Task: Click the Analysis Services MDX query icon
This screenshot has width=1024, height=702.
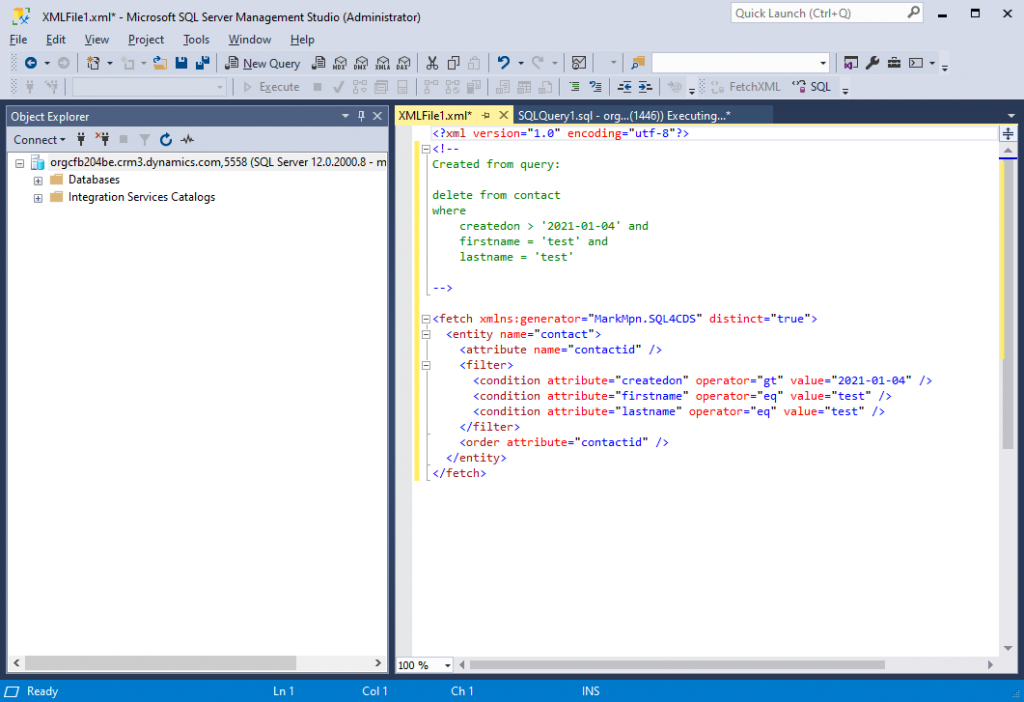Action: (x=340, y=63)
